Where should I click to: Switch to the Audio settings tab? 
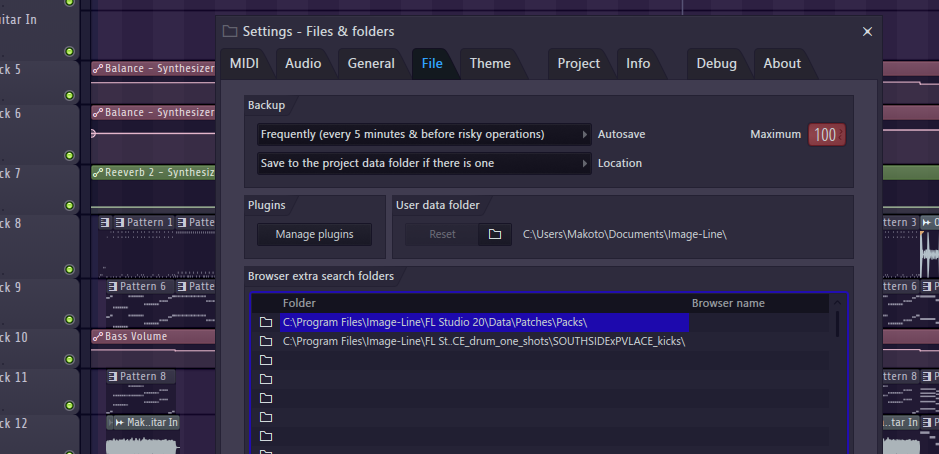click(x=303, y=63)
